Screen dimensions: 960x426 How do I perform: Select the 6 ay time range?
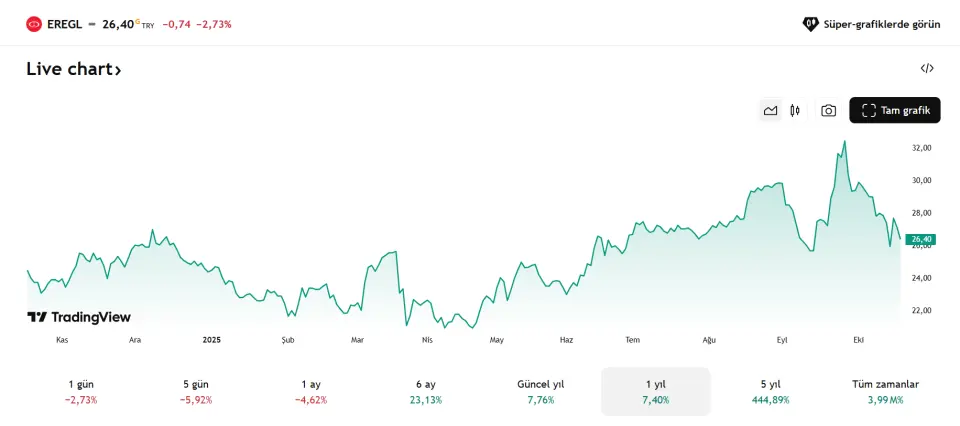tap(425, 391)
